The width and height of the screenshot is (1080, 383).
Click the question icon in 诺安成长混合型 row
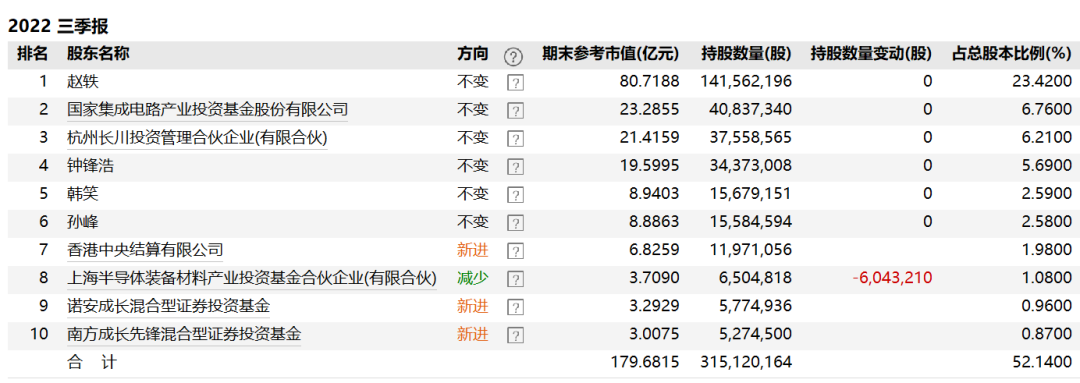(x=515, y=308)
